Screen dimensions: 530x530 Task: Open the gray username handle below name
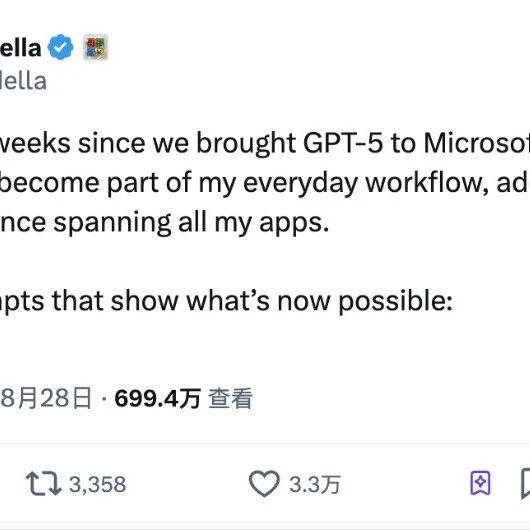(23, 81)
